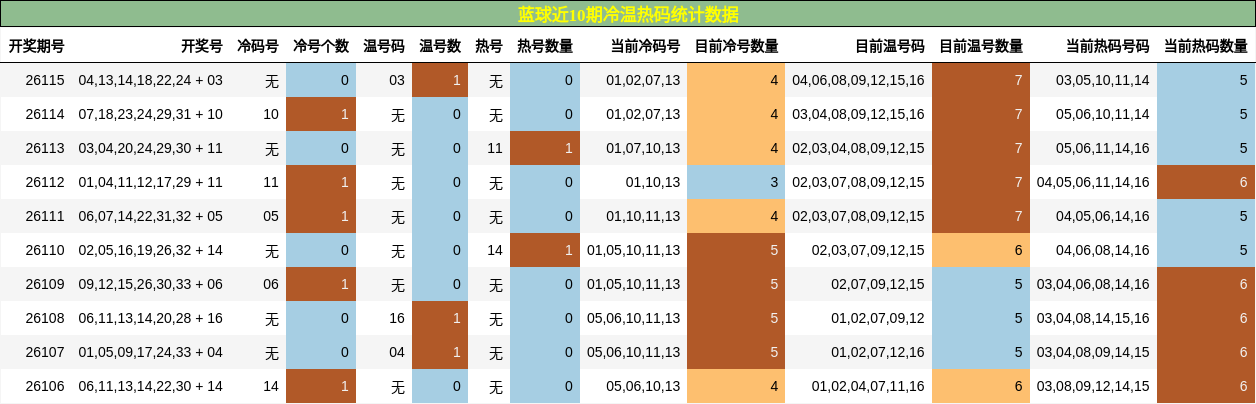Select draw result 02,05,16,19,26,32 + 14
Viewport: 1256px width, 404px height.
click(x=151, y=250)
